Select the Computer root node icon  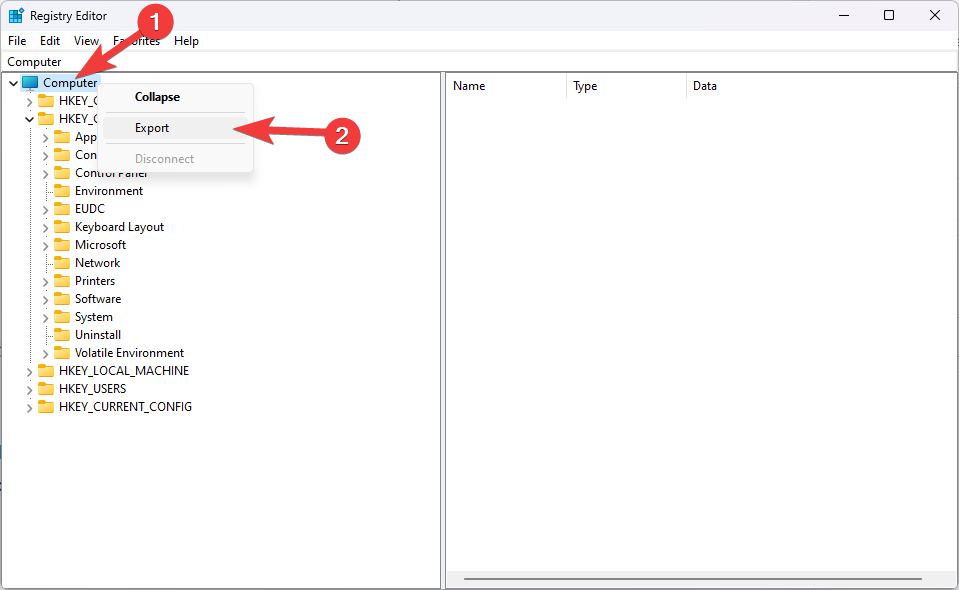click(x=30, y=83)
